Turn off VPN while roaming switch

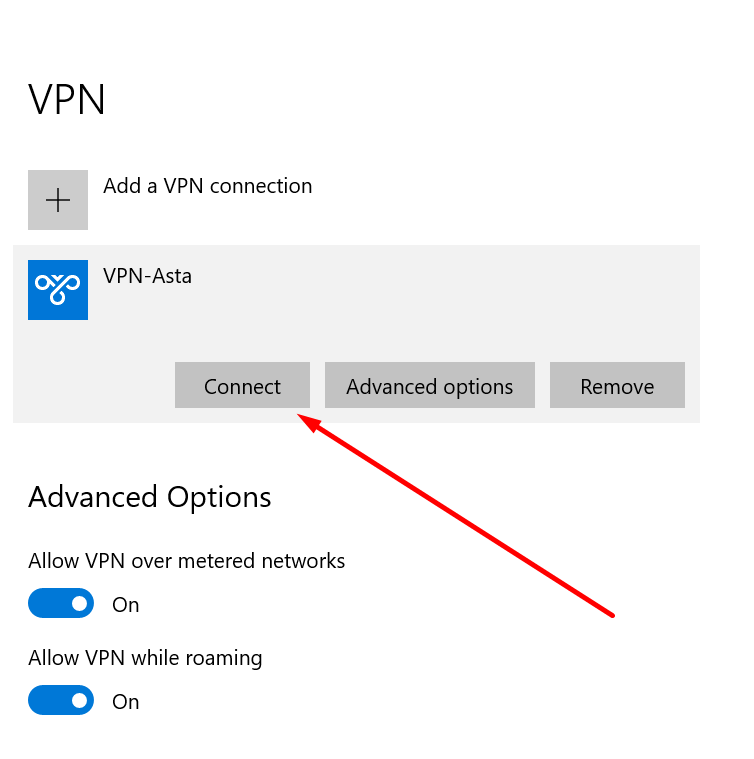[61, 701]
